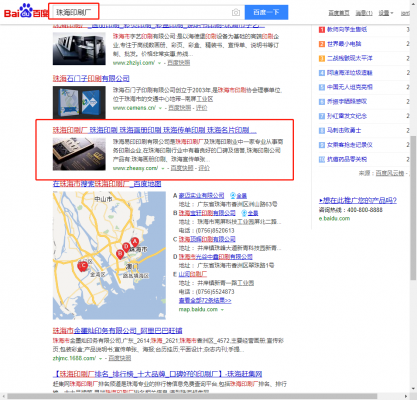Open the e.baidu.com link

pos(334,219)
